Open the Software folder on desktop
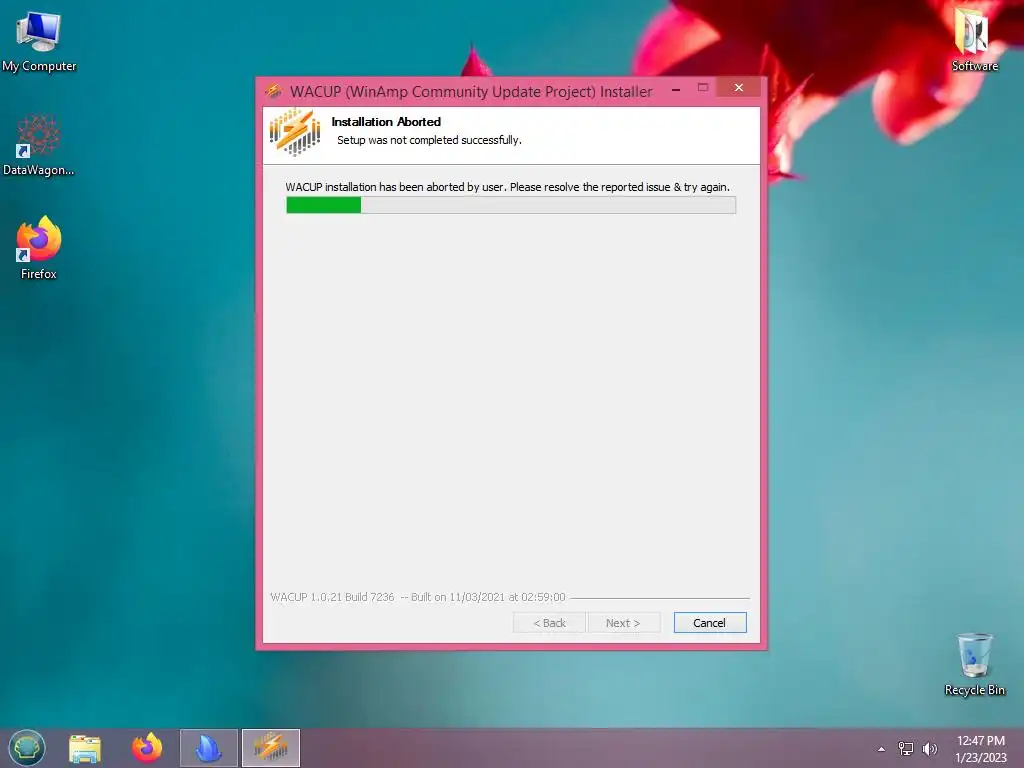The height and width of the screenshot is (768, 1024). [x=974, y=40]
